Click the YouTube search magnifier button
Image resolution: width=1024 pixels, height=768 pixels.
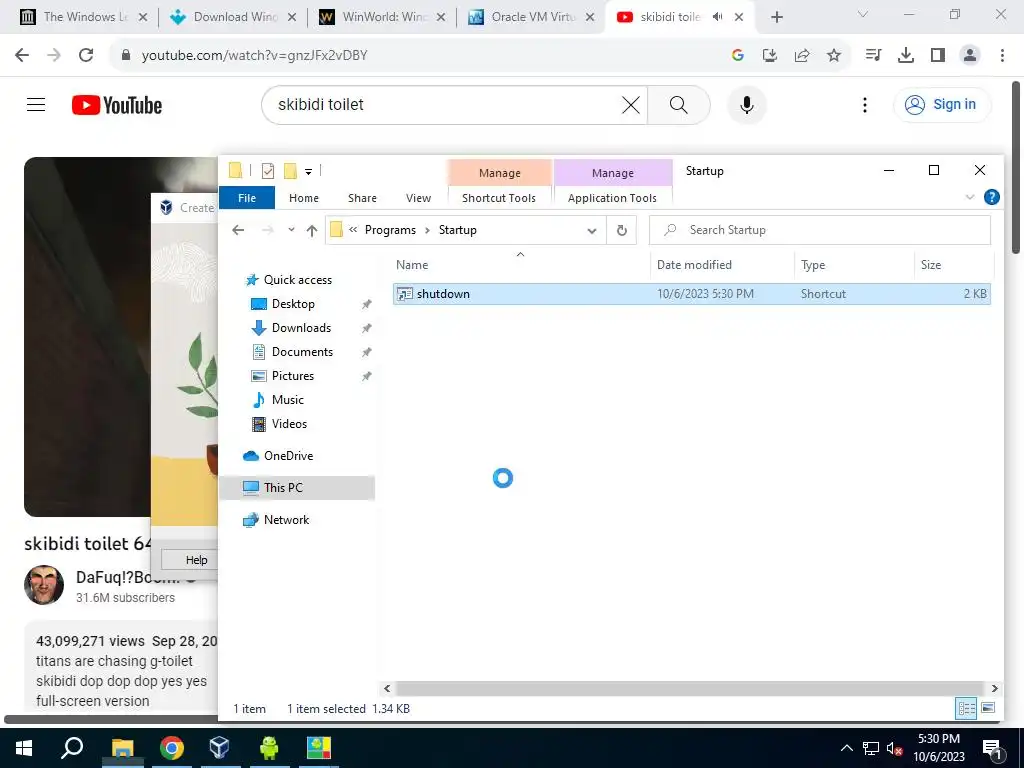click(679, 104)
